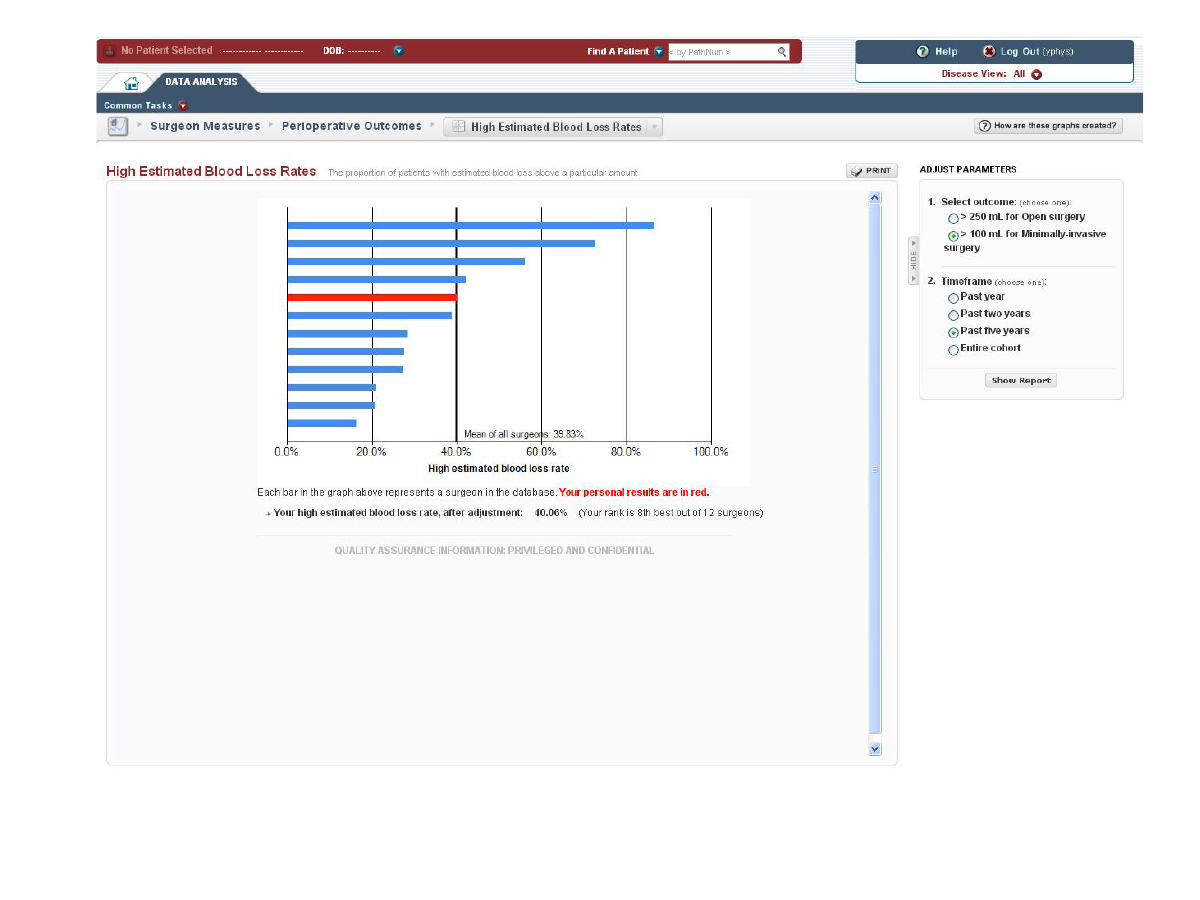
Task: Switch to the Data Analysis tab
Action: click(x=201, y=81)
